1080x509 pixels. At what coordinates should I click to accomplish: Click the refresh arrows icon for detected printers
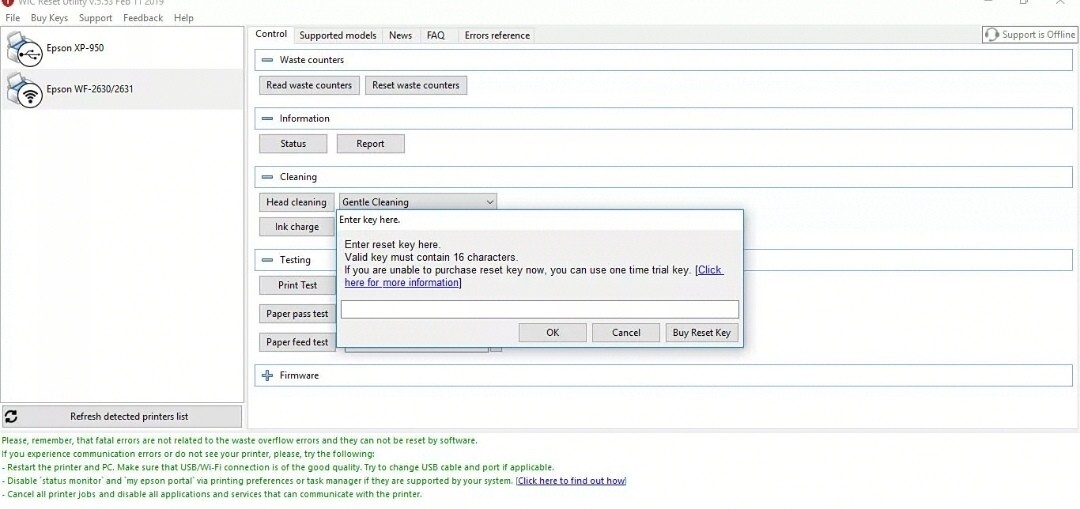pyautogui.click(x=11, y=416)
